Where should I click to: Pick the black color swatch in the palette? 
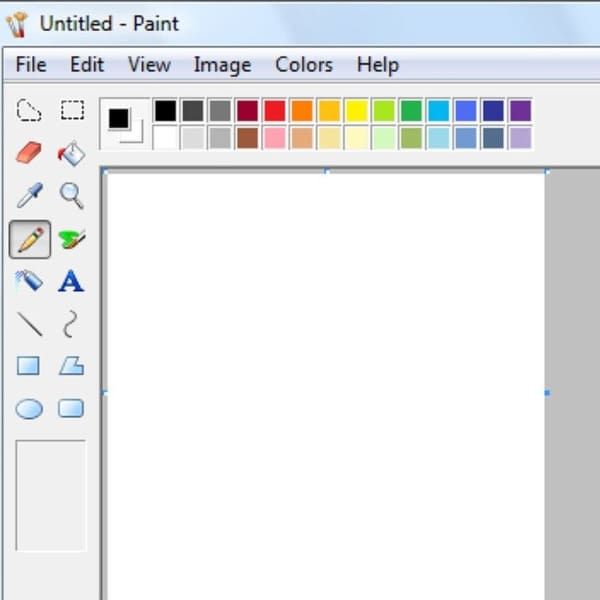click(165, 111)
